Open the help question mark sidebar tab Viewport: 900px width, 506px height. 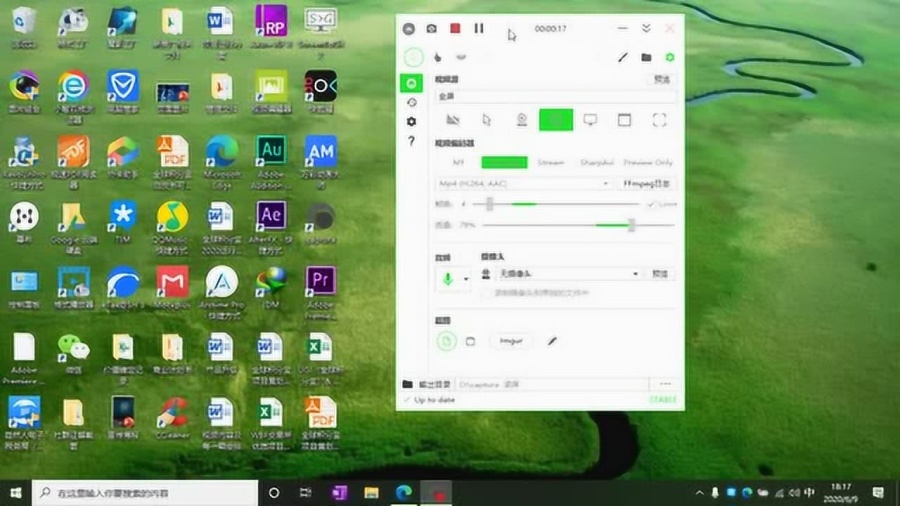coord(412,141)
